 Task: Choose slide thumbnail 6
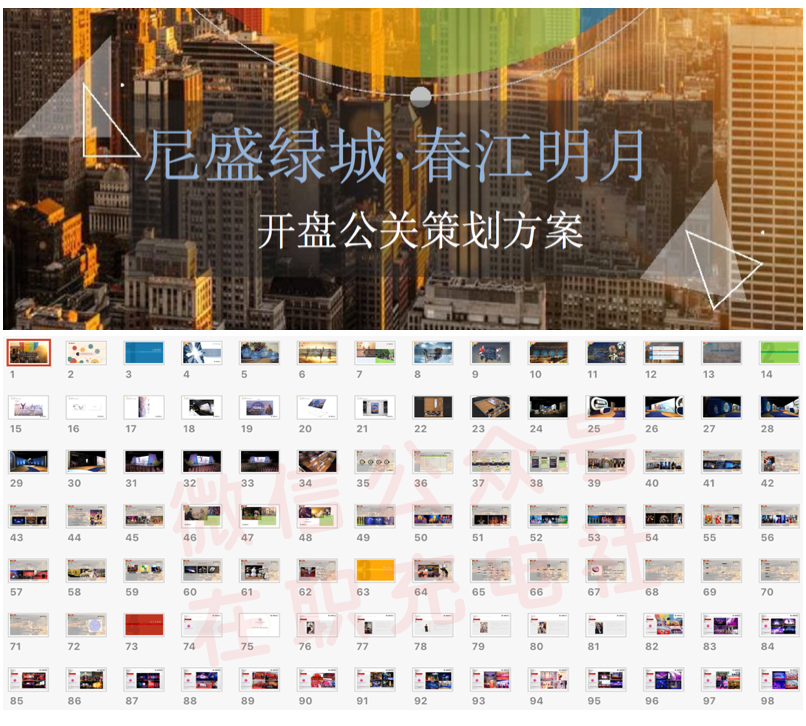pos(318,353)
